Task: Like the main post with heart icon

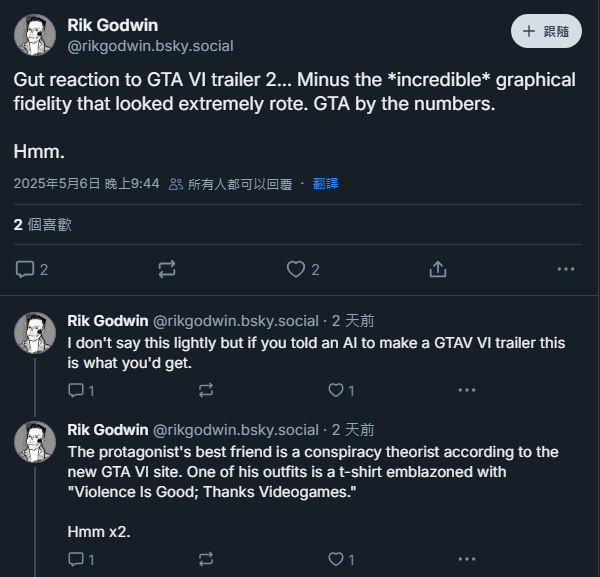Action: pos(296,269)
